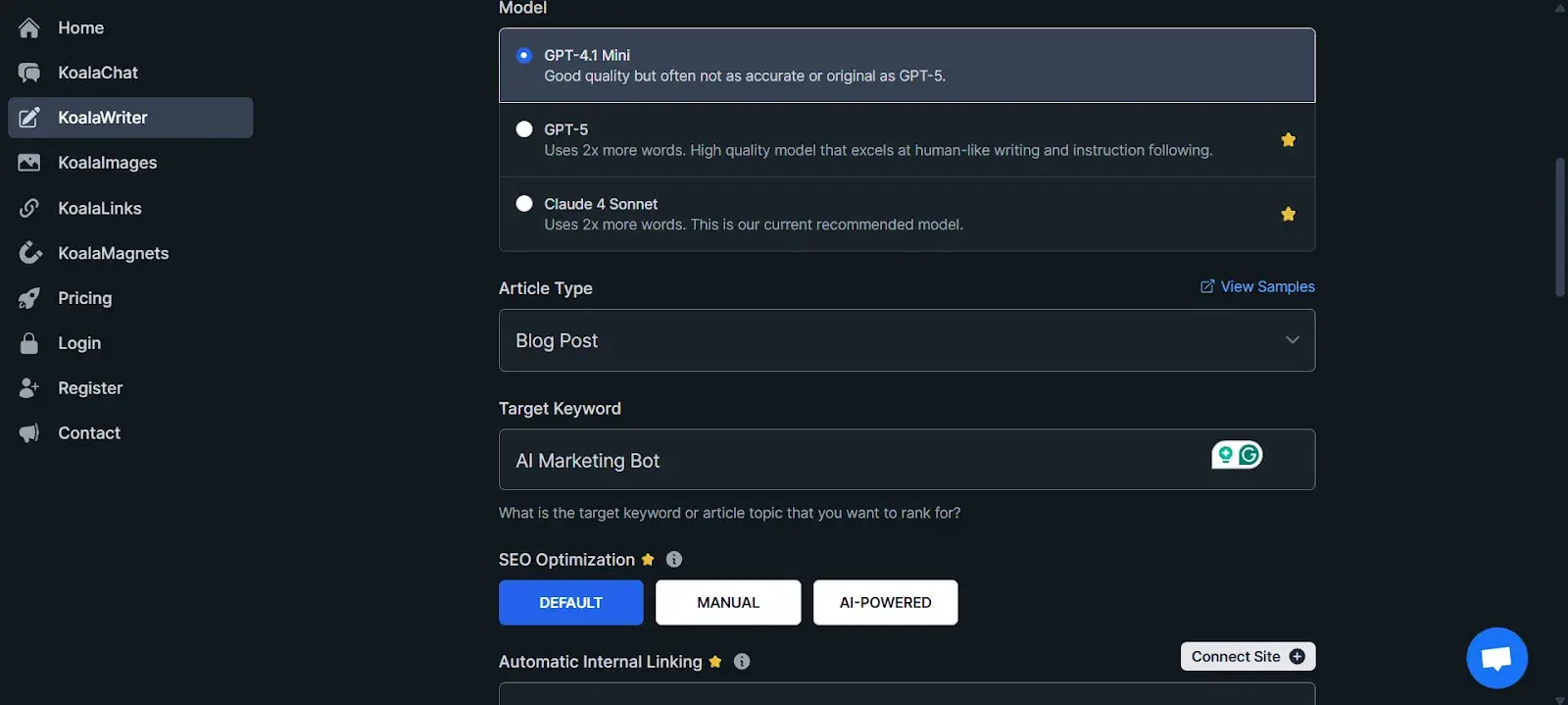Choose DEFAULT SEO optimization
The width and height of the screenshot is (1568, 705).
coord(571,603)
